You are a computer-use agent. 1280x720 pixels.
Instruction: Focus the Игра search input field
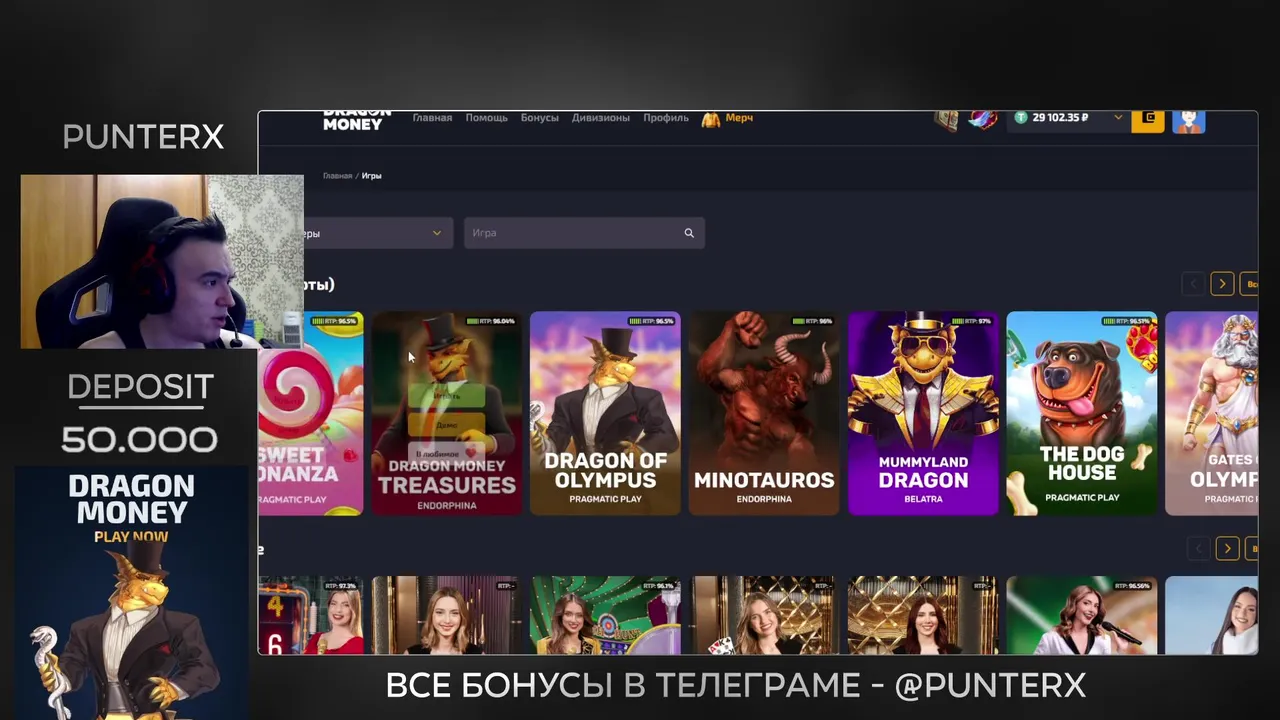[x=584, y=233]
